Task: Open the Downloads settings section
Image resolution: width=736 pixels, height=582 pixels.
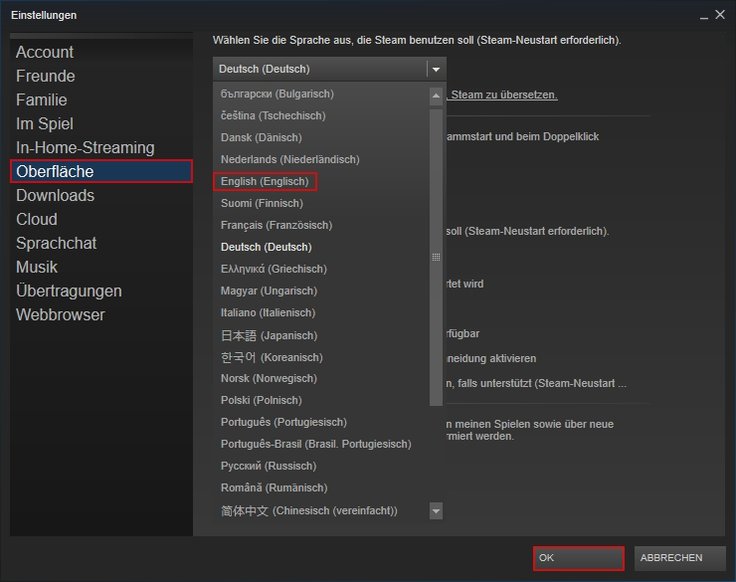Action: click(x=101, y=196)
